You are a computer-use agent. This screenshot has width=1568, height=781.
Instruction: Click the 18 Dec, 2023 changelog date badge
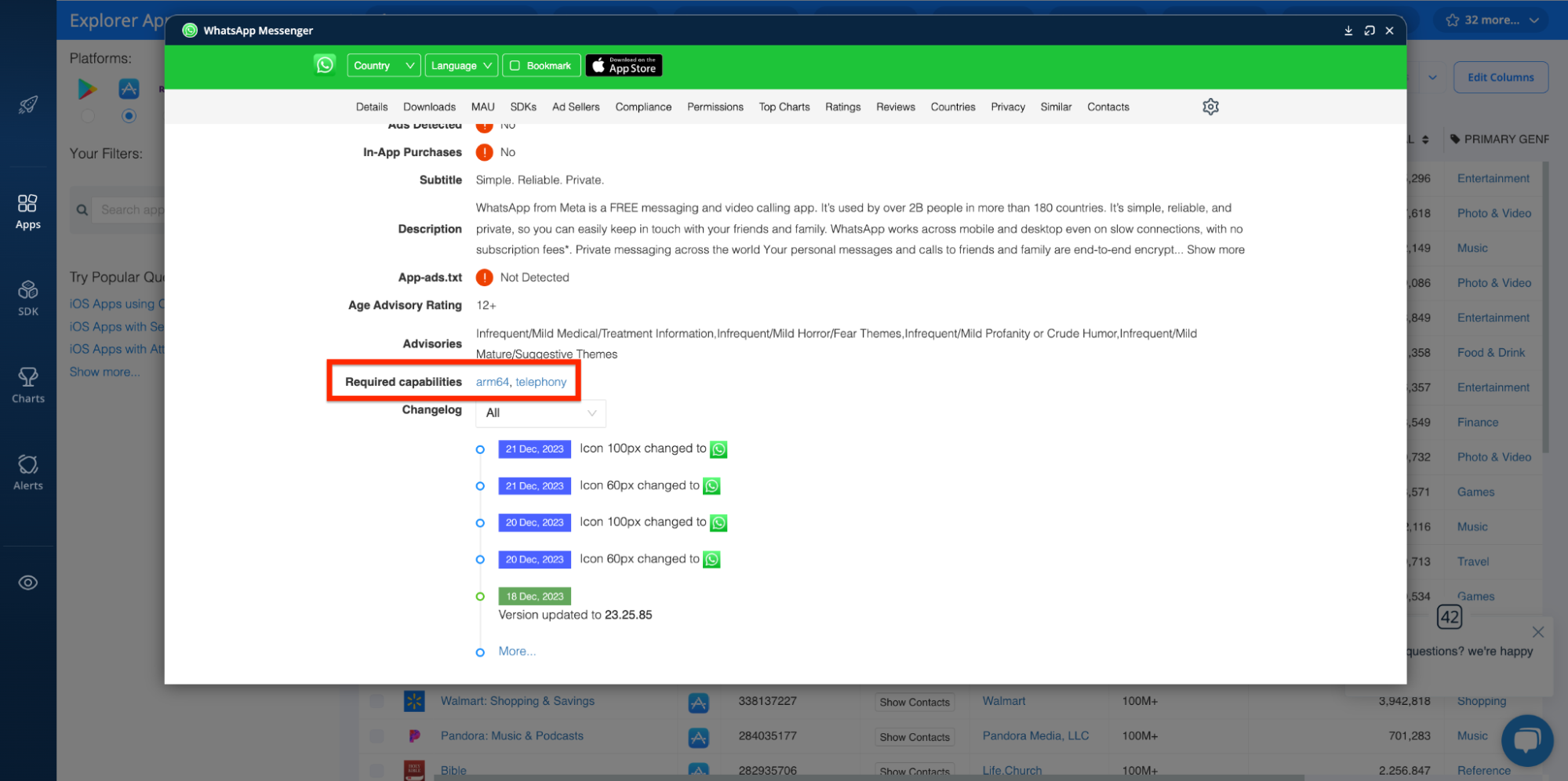point(534,596)
